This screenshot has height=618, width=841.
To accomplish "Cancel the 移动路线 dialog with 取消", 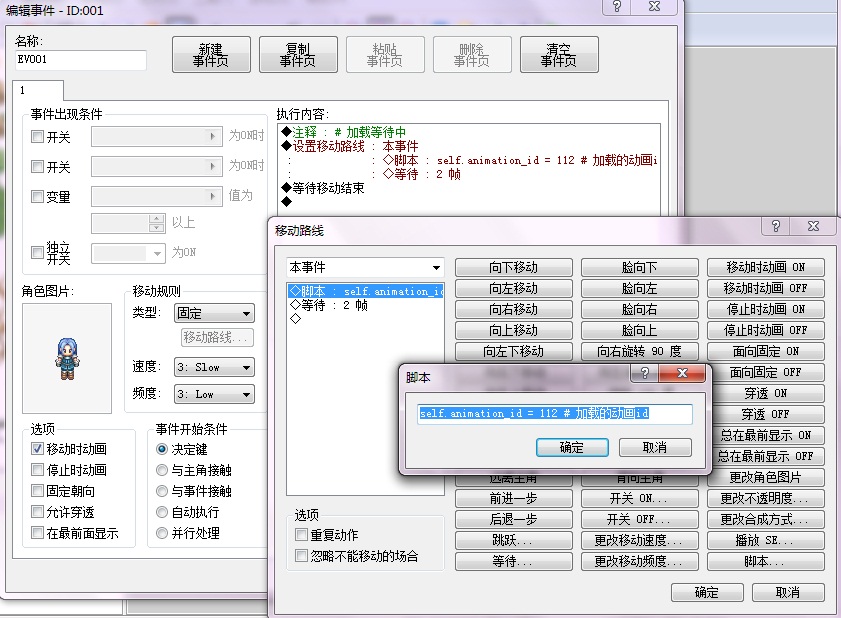I will (788, 592).
